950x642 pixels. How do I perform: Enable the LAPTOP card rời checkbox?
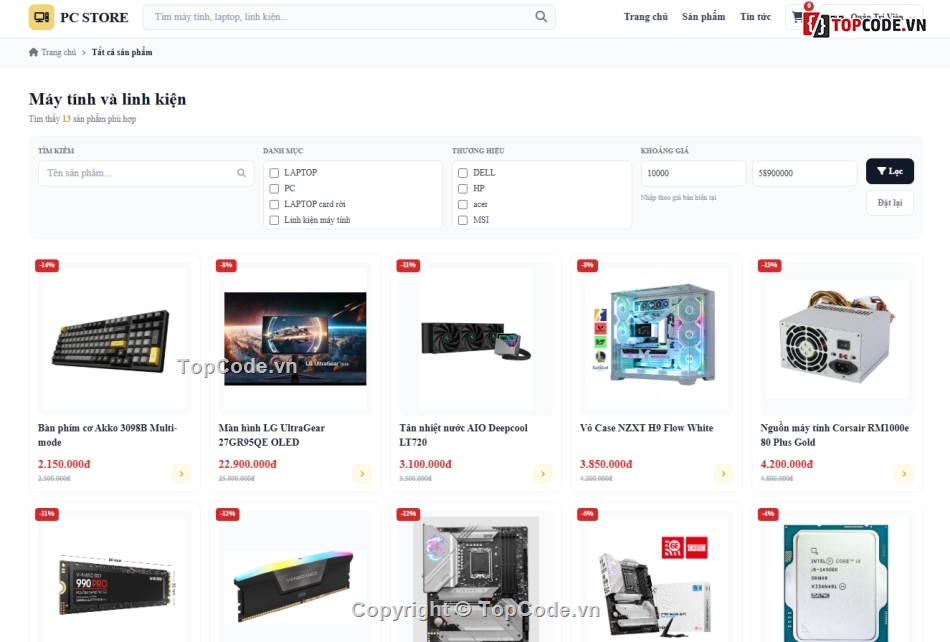pyautogui.click(x=274, y=205)
